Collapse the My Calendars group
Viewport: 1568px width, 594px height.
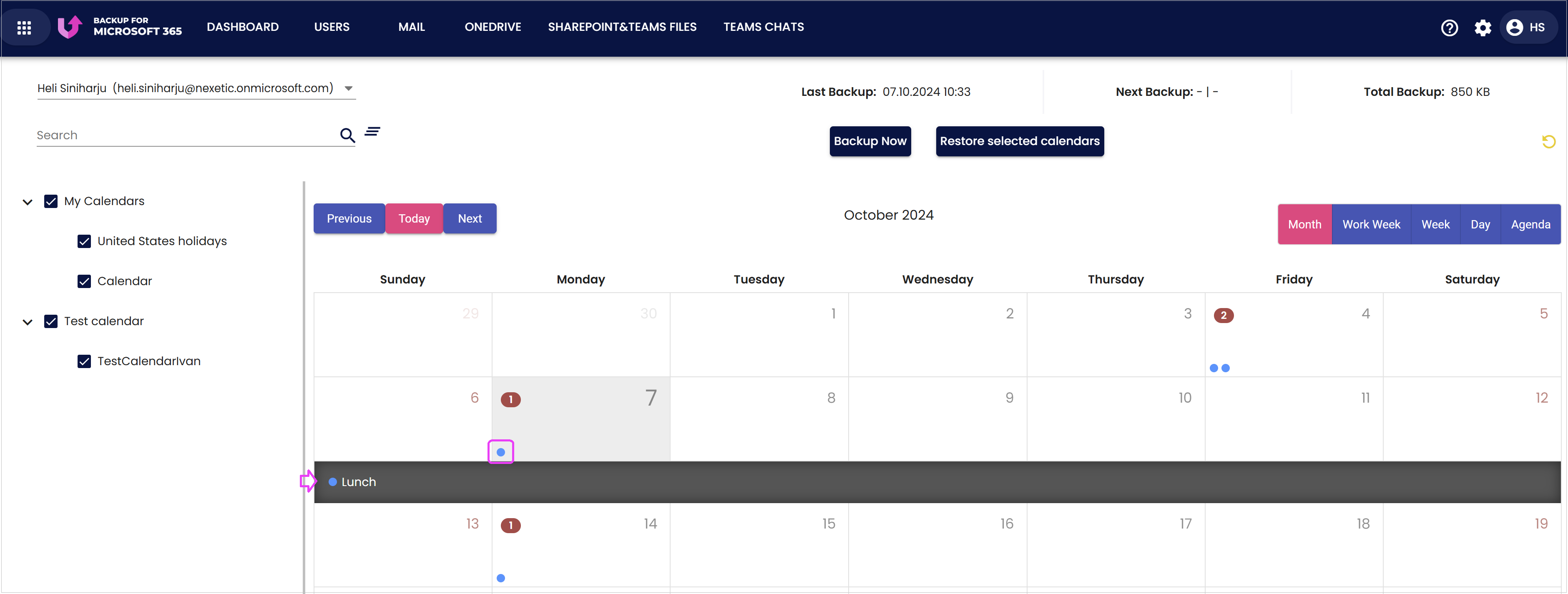(28, 202)
